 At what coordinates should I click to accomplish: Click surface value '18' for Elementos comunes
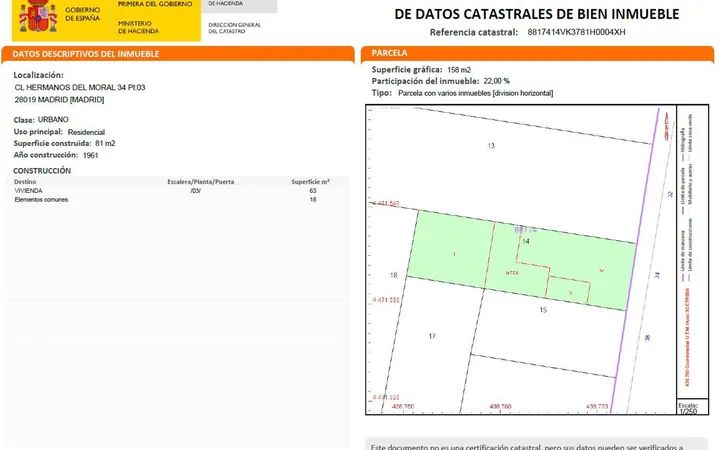(313, 200)
